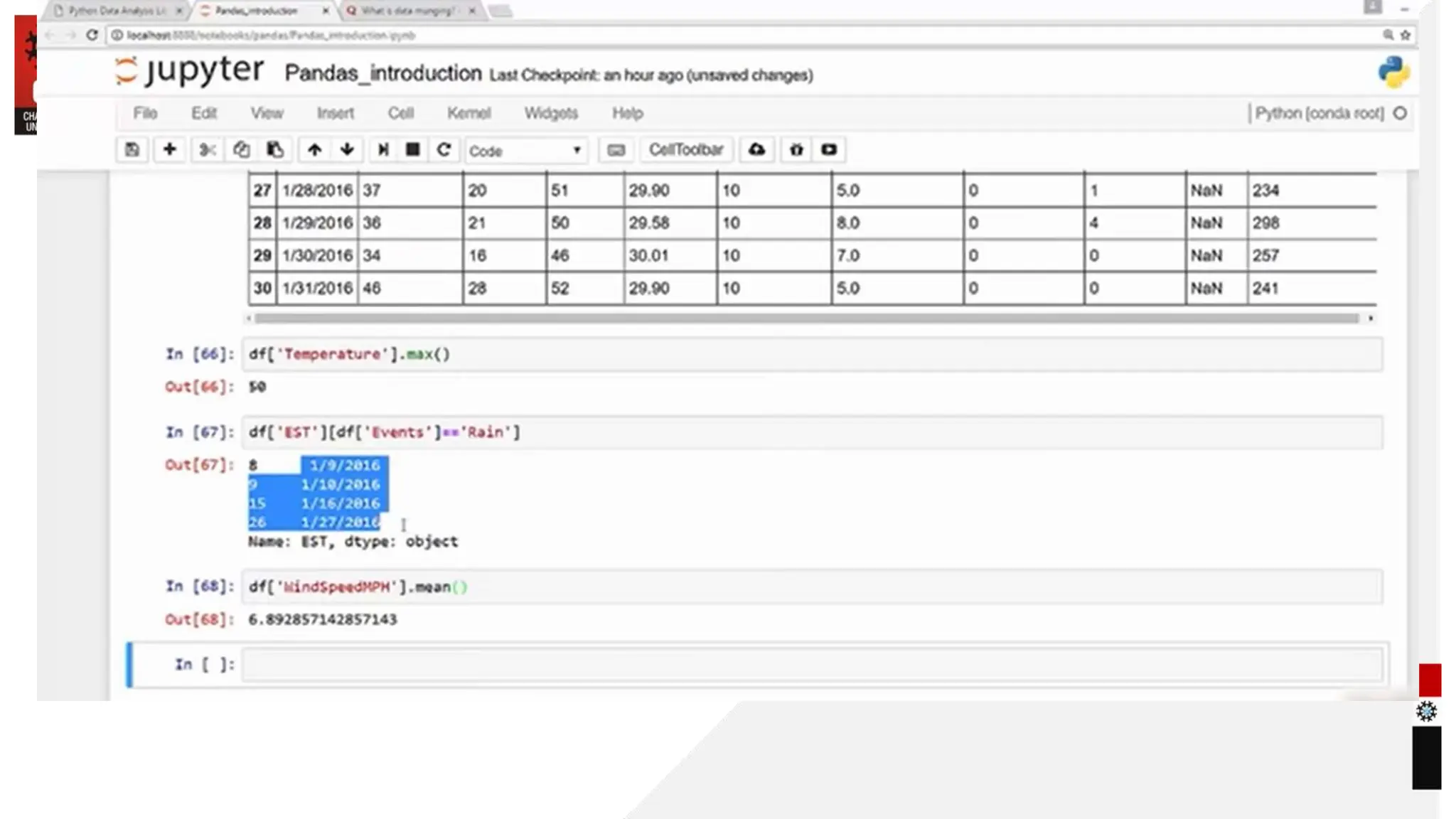This screenshot has width=1456, height=819.
Task: Click into the empty input cell
Action: (810, 665)
